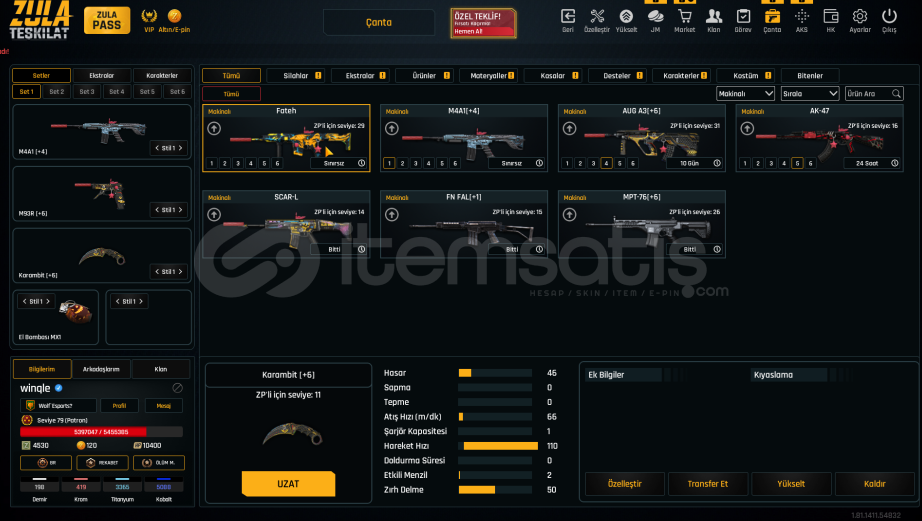
Task: Click the Mesaj button
Action: [x=163, y=406]
